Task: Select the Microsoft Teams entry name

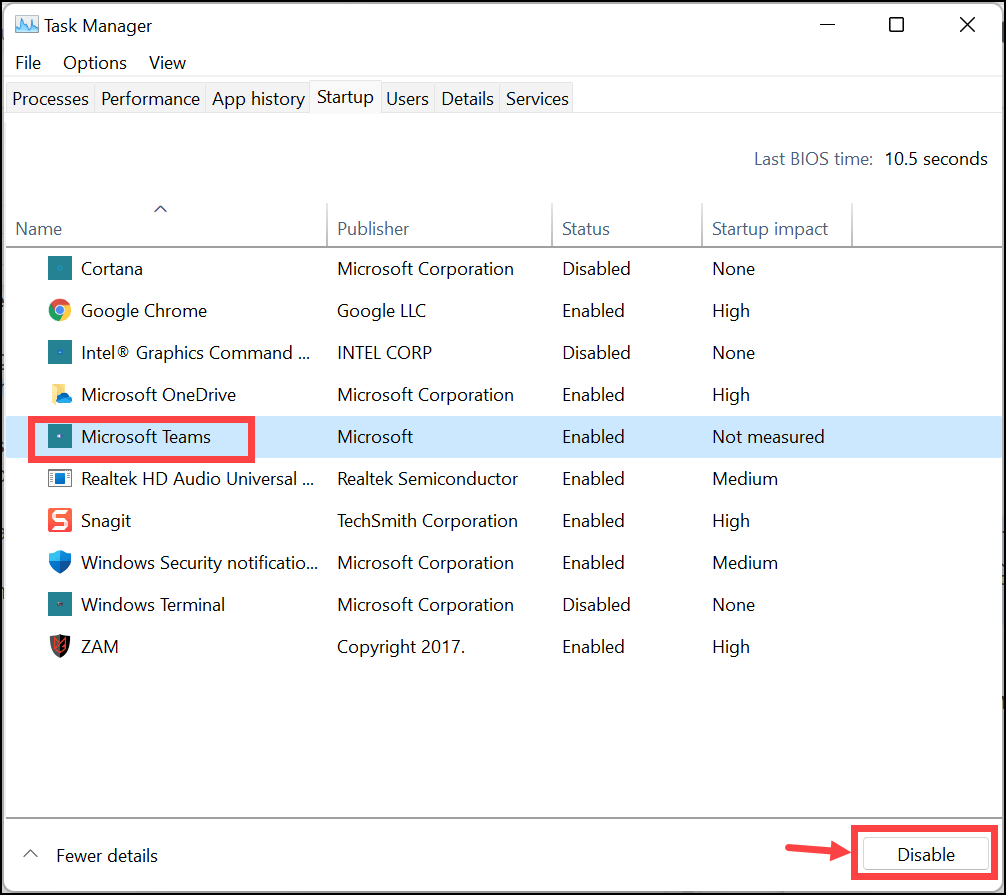Action: 146,436
